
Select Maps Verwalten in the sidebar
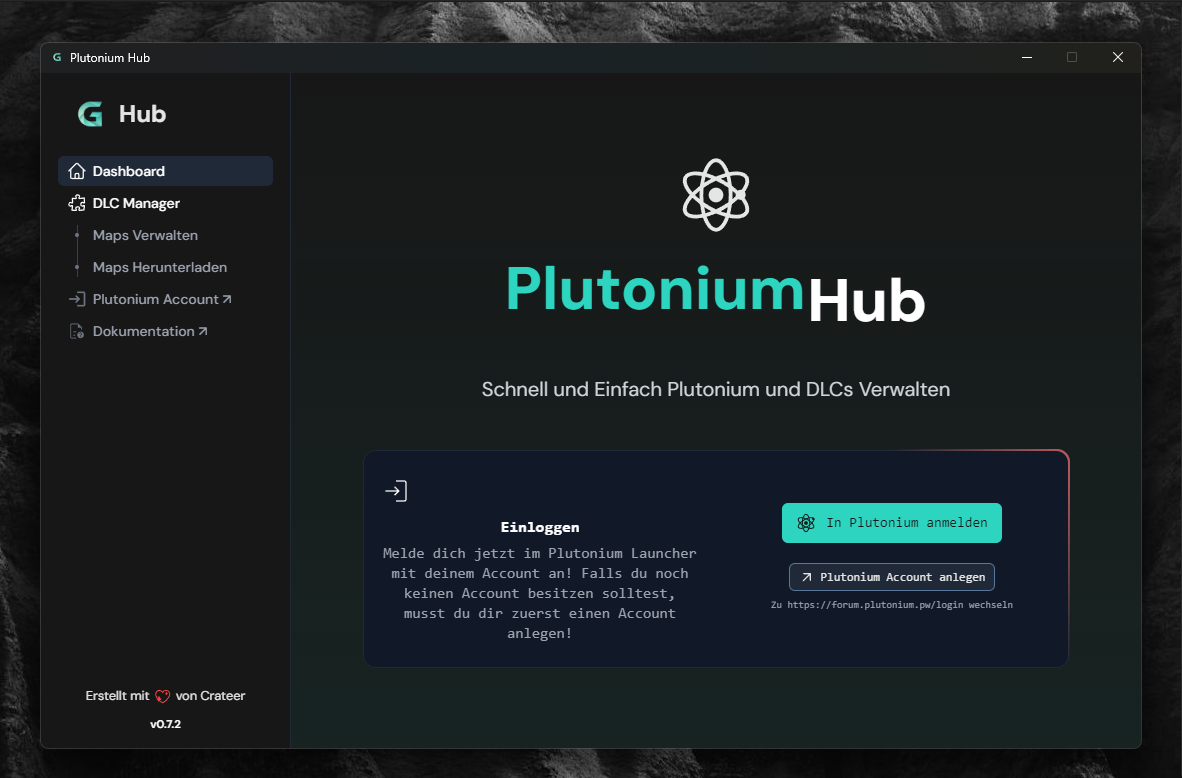pyautogui.click(x=145, y=235)
